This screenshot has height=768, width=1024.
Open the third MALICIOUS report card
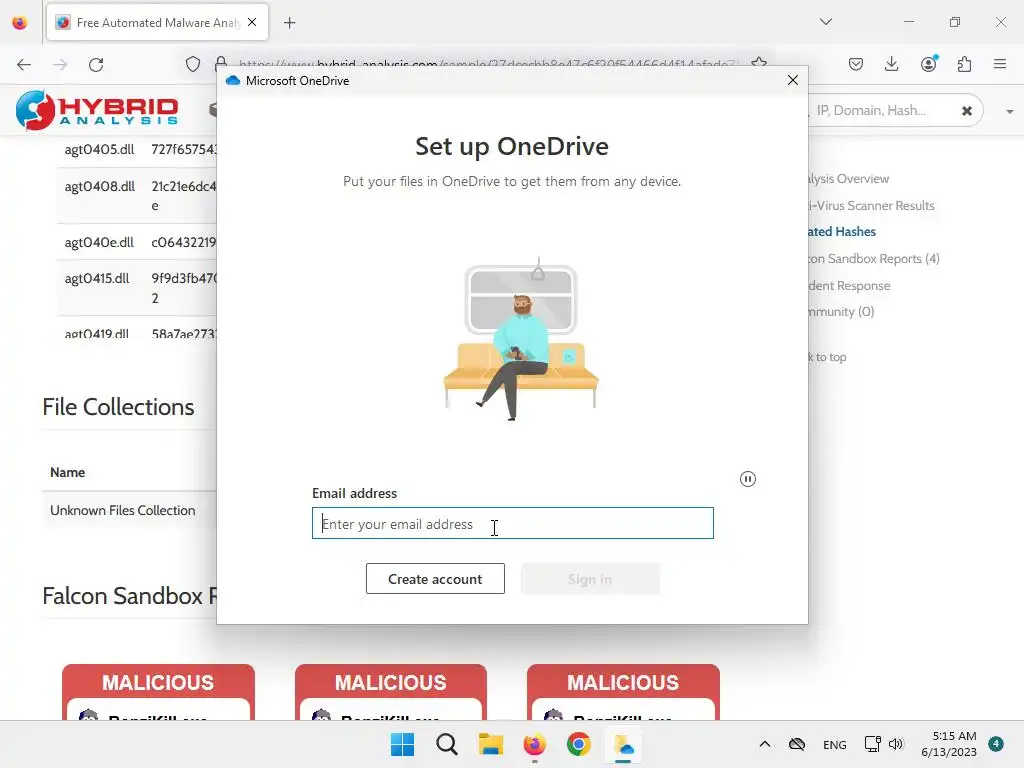(x=623, y=692)
